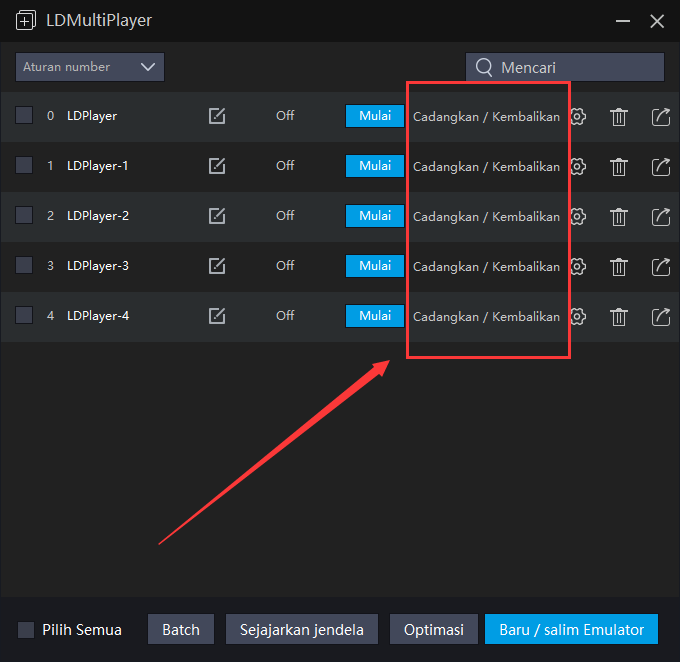
Task: Close the LDMultiPlayer window
Action: pyautogui.click(x=657, y=21)
